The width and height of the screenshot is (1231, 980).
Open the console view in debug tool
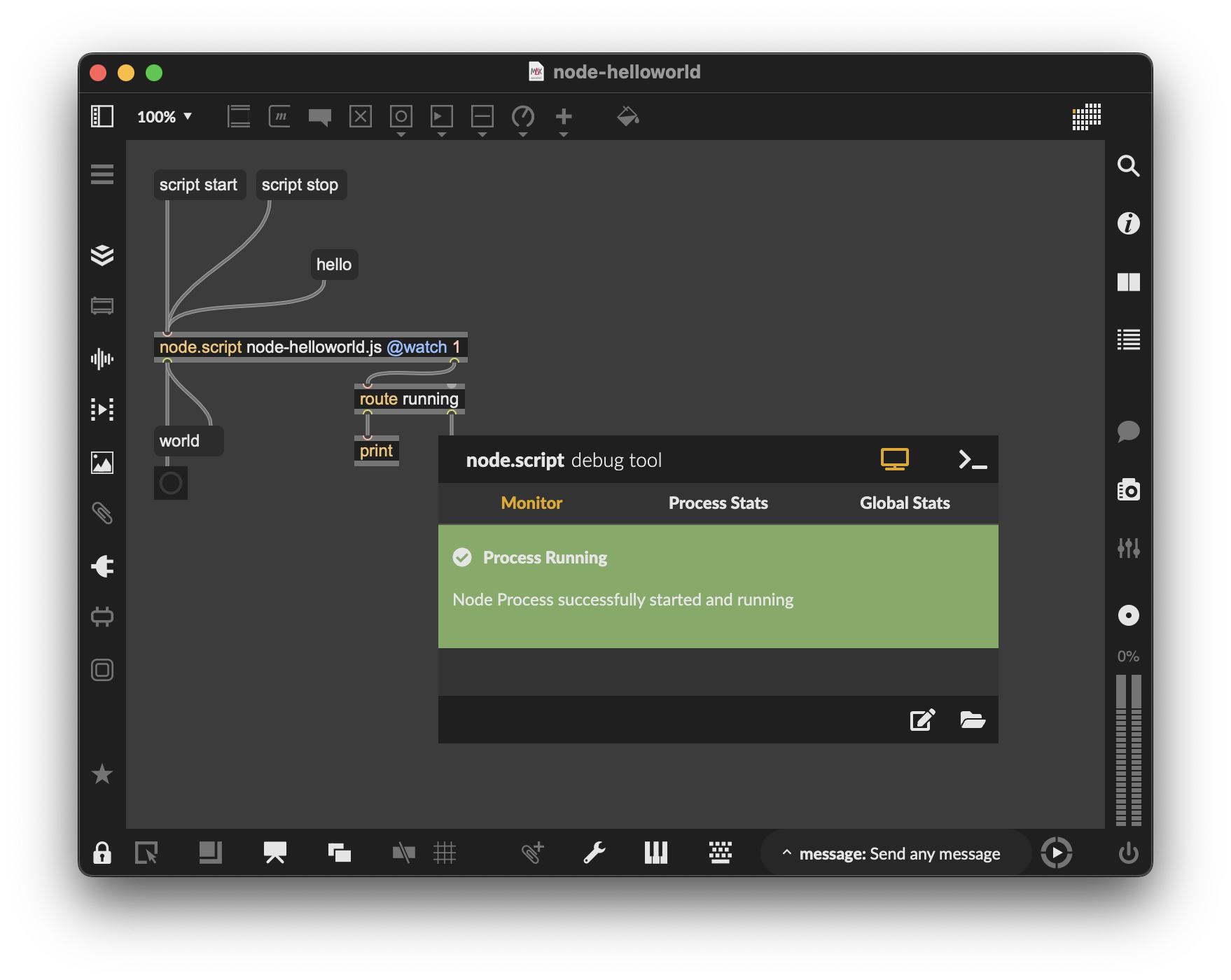972,460
